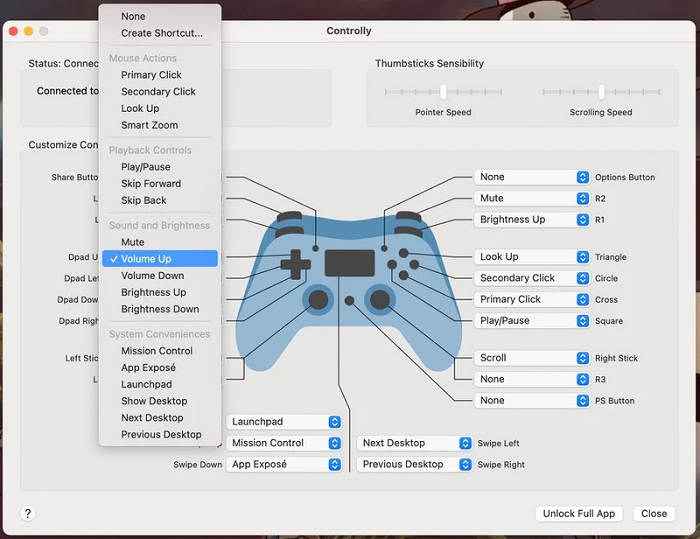Viewport: 700px width, 539px height.
Task: Choose Skip Forward menu item
Action: [160, 184]
